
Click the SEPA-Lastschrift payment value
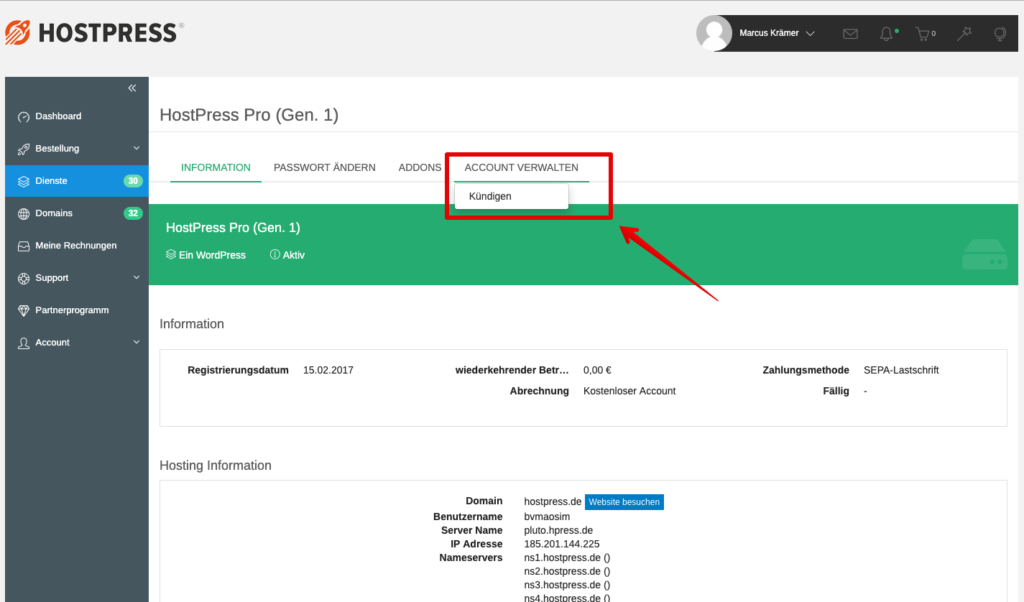(901, 370)
